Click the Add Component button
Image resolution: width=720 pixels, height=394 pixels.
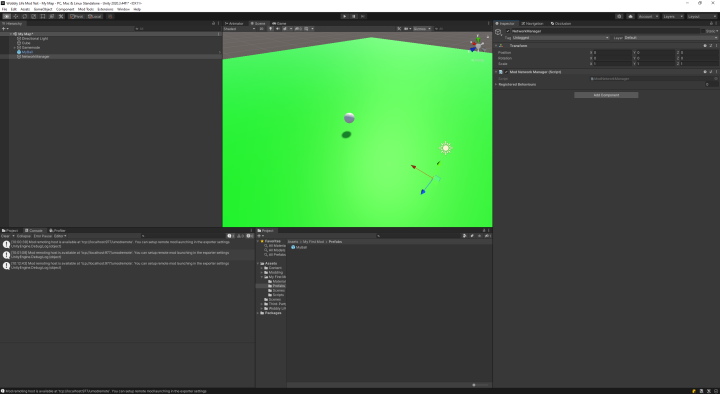coord(606,95)
